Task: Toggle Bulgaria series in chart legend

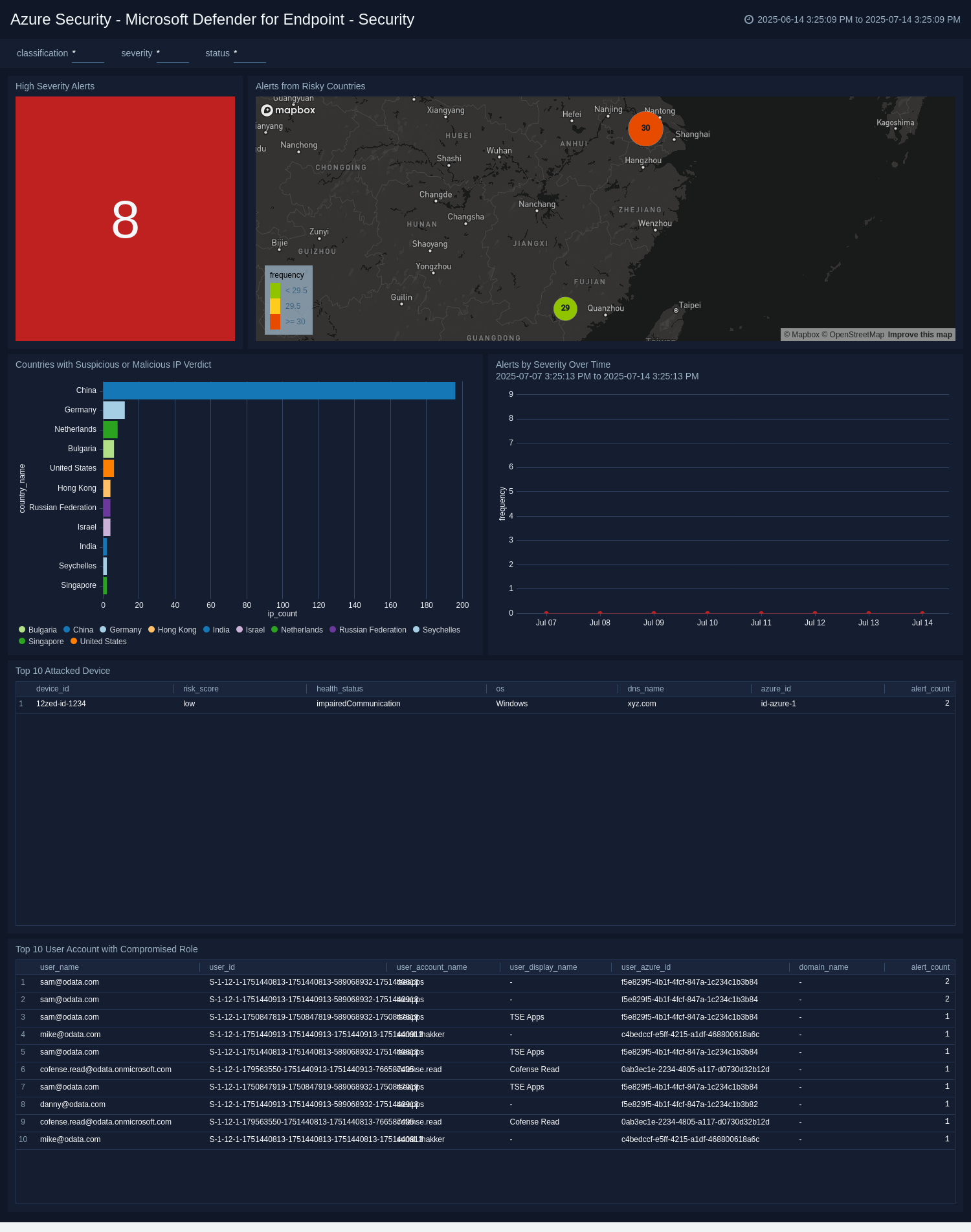Action: click(x=38, y=630)
